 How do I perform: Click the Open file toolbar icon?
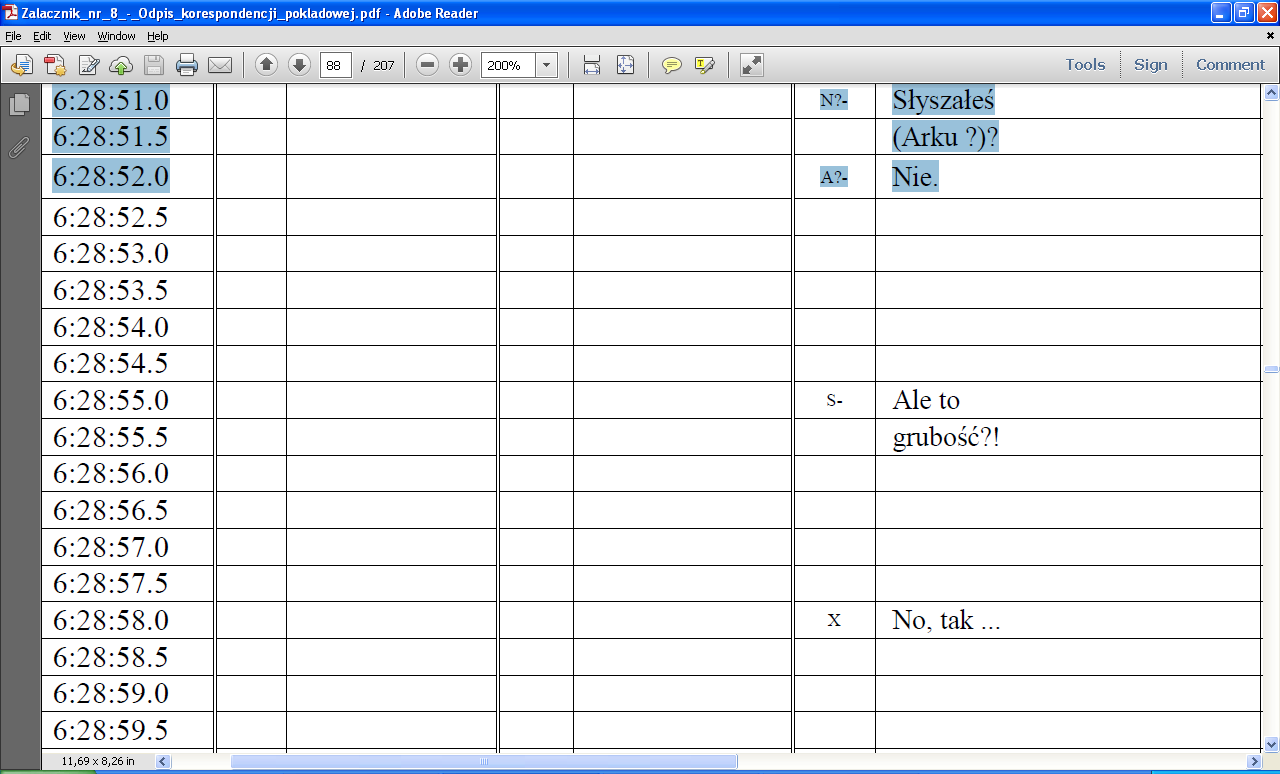click(x=22, y=65)
